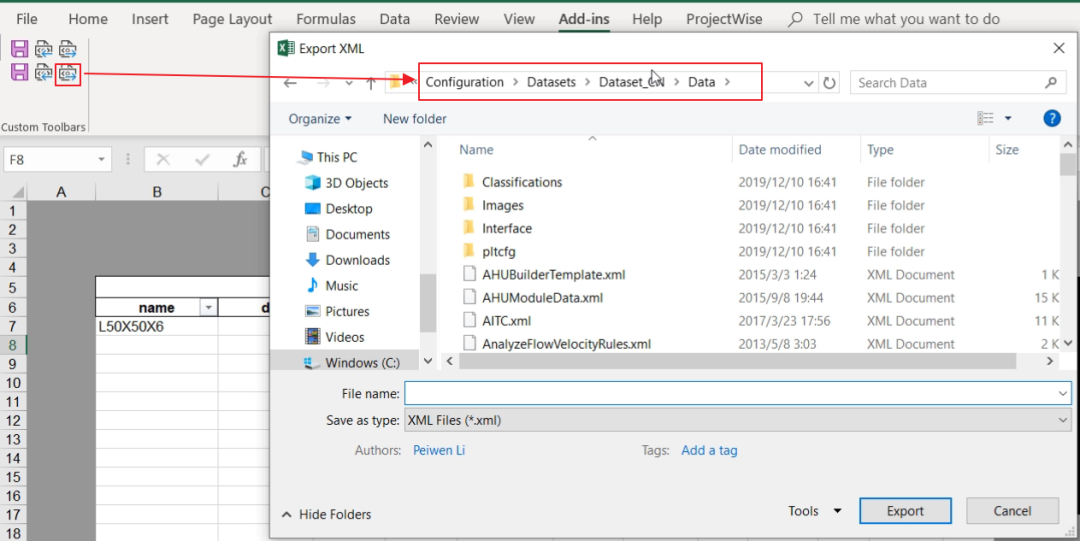Open dialog help with the blue question mark

[x=1052, y=119]
